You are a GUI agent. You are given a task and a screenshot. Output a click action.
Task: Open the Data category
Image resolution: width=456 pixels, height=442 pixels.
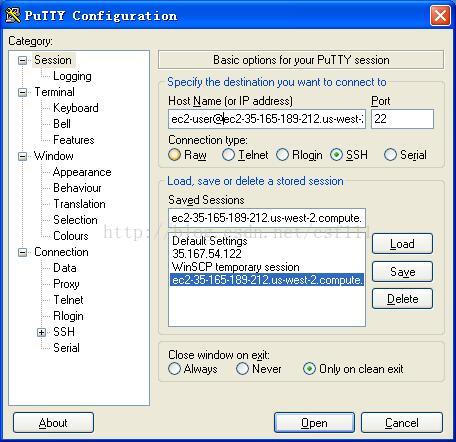tap(65, 268)
